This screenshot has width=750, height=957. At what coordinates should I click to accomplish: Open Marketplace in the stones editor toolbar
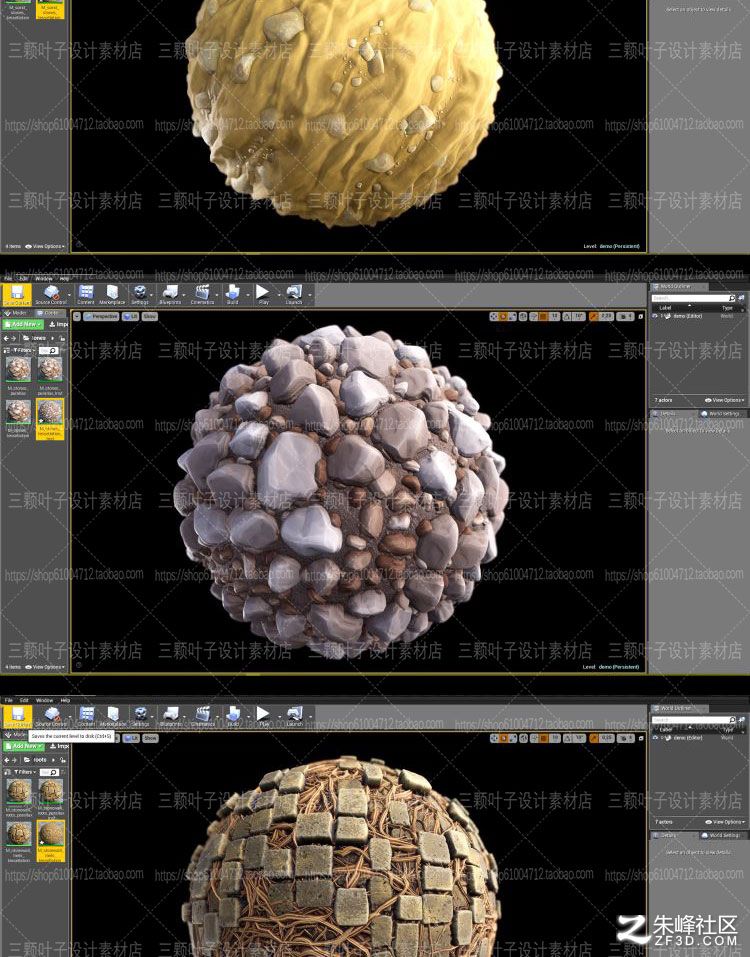coord(112,295)
